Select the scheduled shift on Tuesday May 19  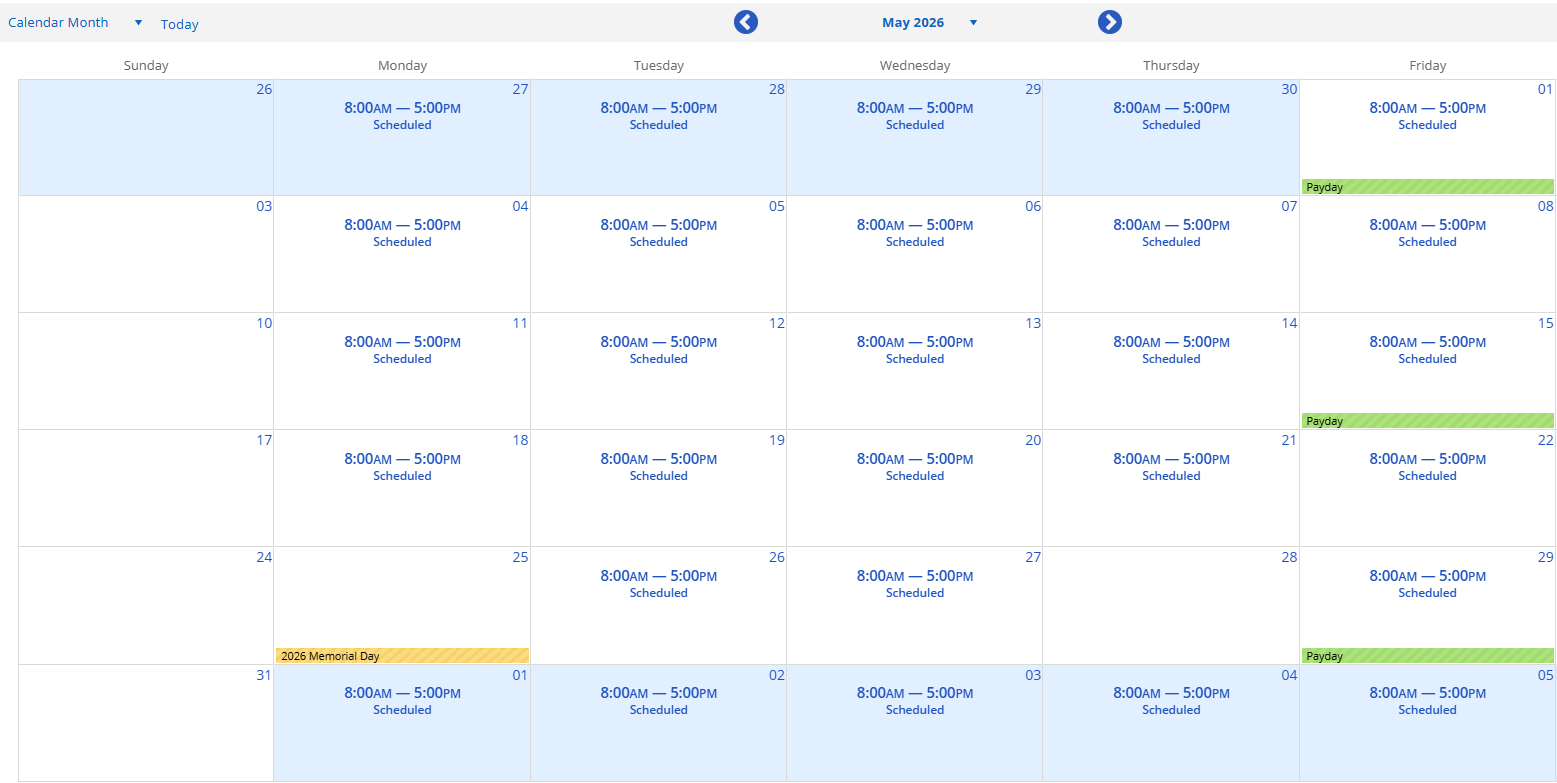click(658, 467)
